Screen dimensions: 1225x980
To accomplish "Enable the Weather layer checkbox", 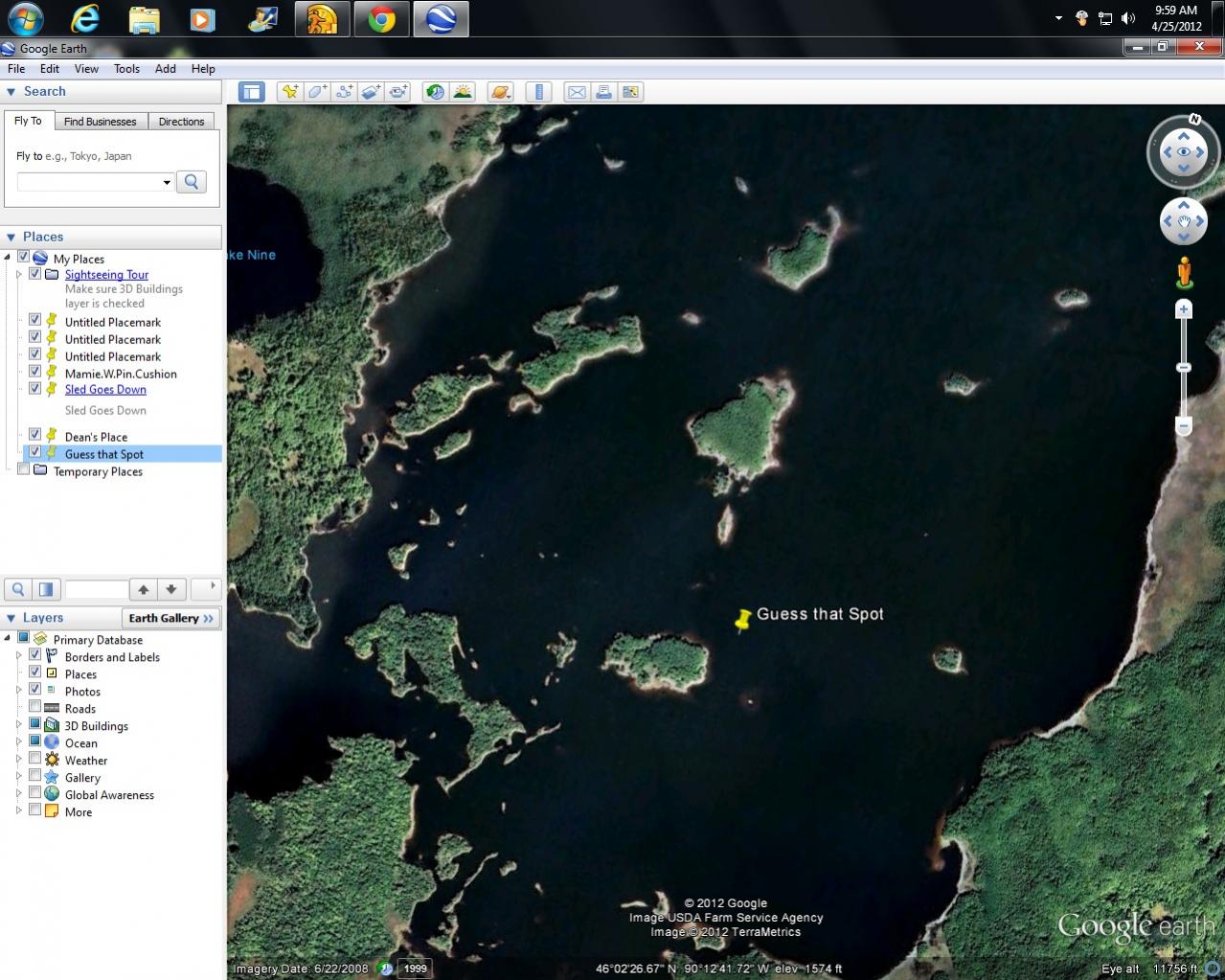I will (x=34, y=759).
